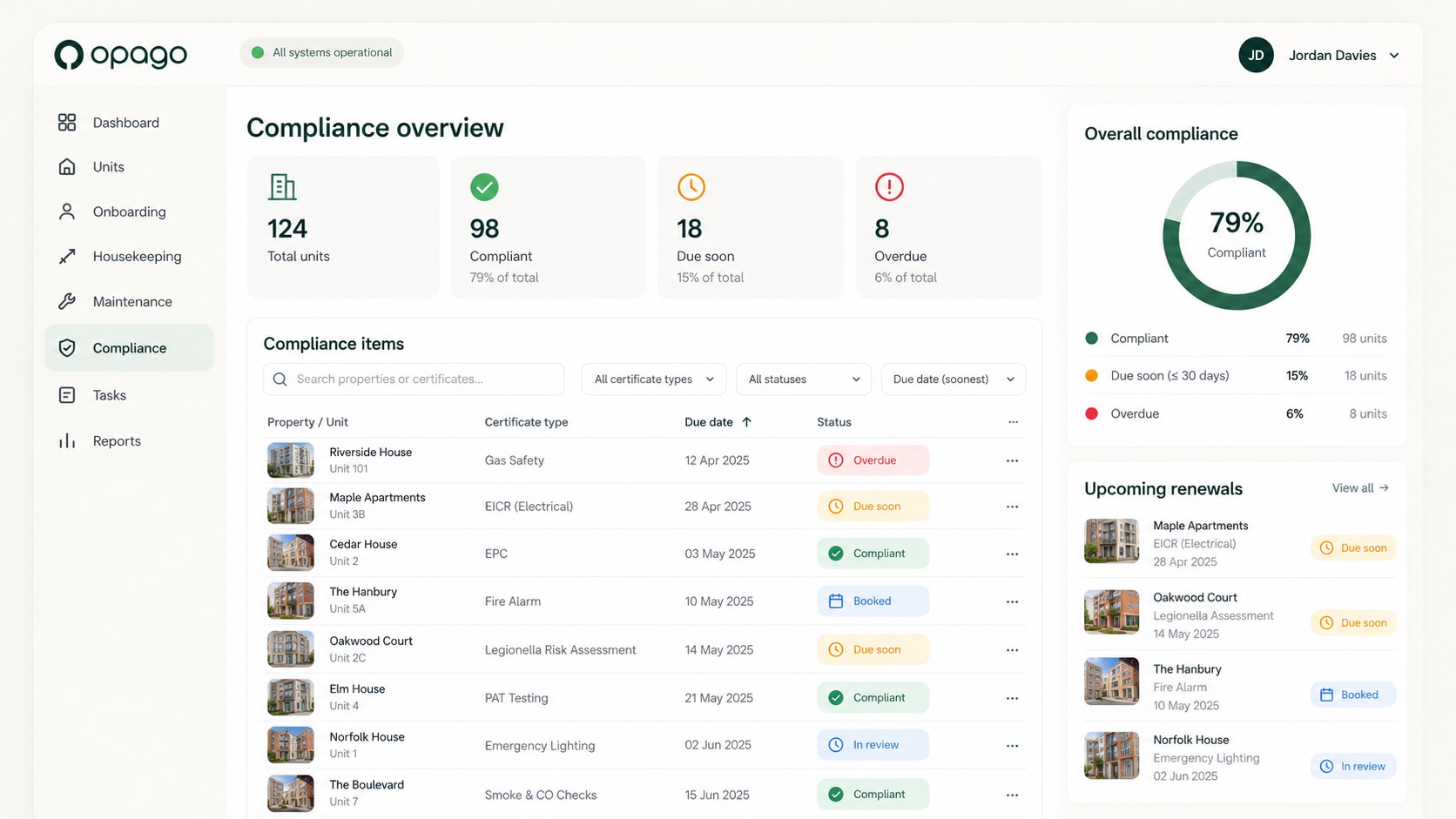Sort by the Due date column header
Viewport: 1456px width, 819px height.
(x=718, y=422)
